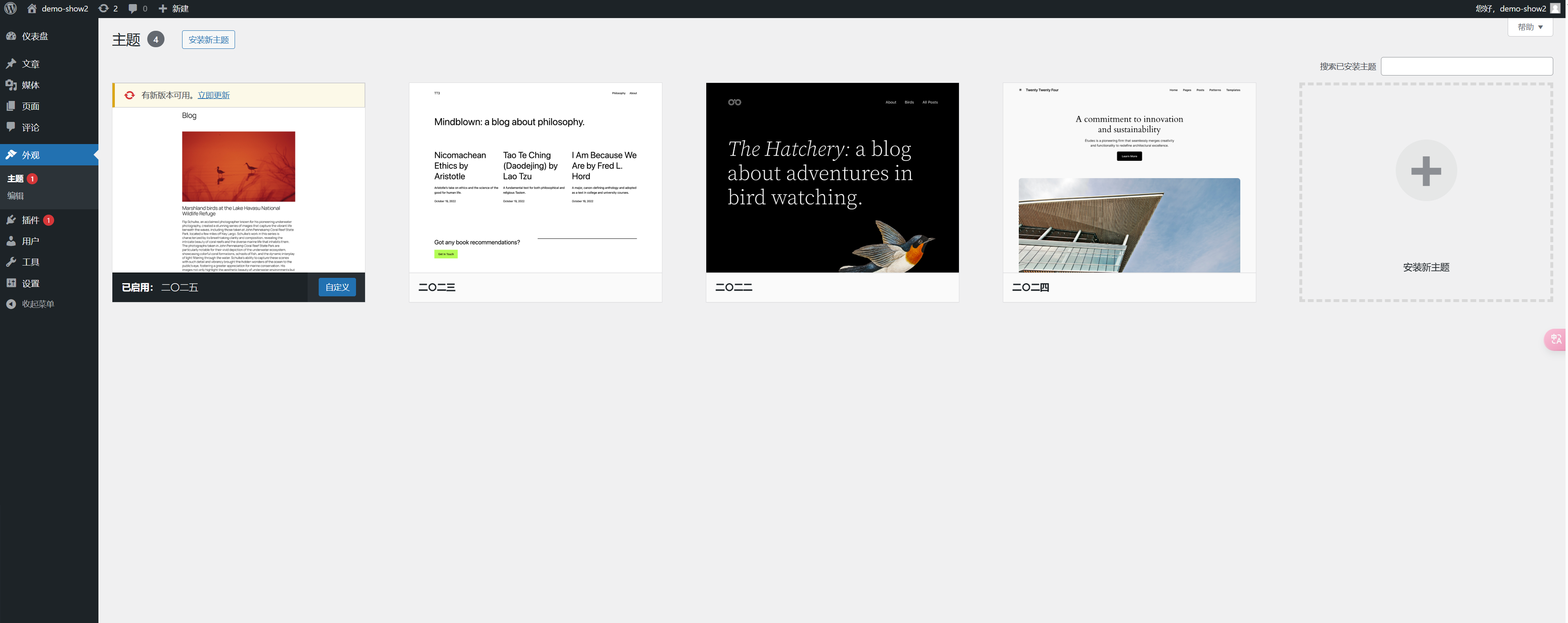
Task: Open 仪表盘 dashboard in sidebar
Action: [x=35, y=37]
